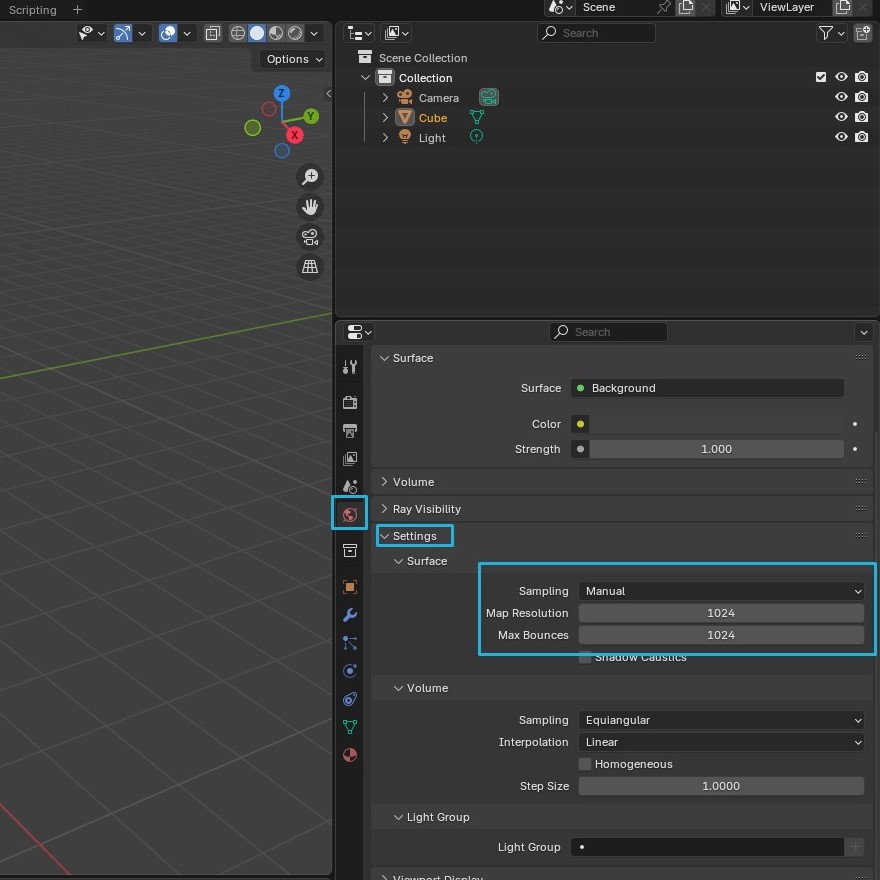Switch to the View Layer properties tab
This screenshot has width=880, height=880.
coord(349,458)
